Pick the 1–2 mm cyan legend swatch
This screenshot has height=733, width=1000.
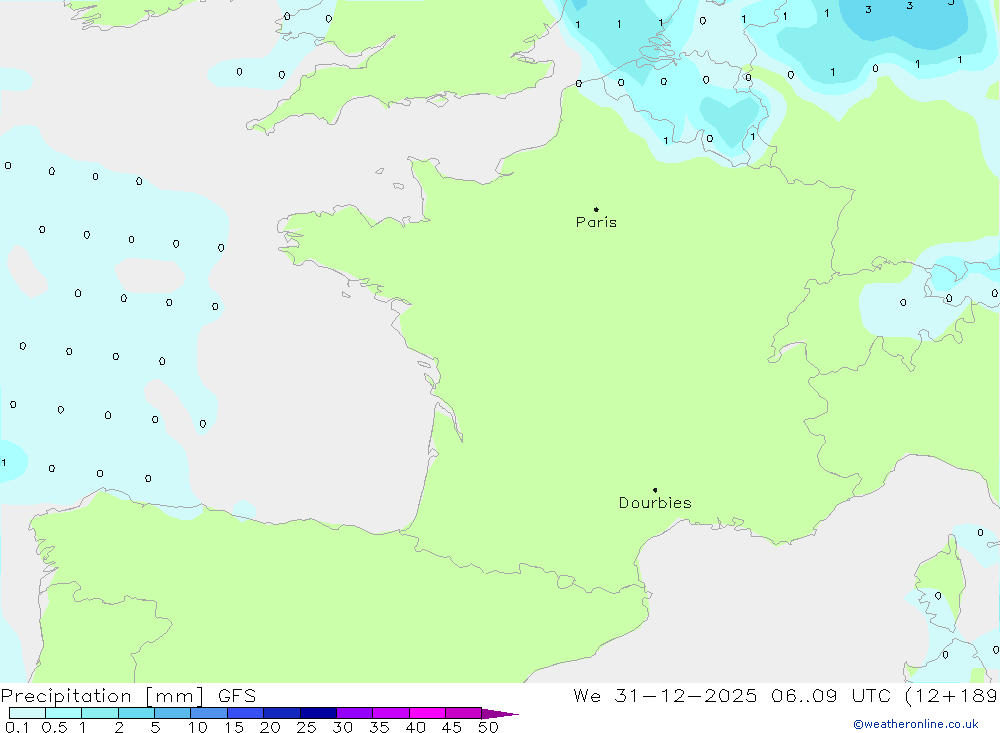pyautogui.click(x=100, y=713)
